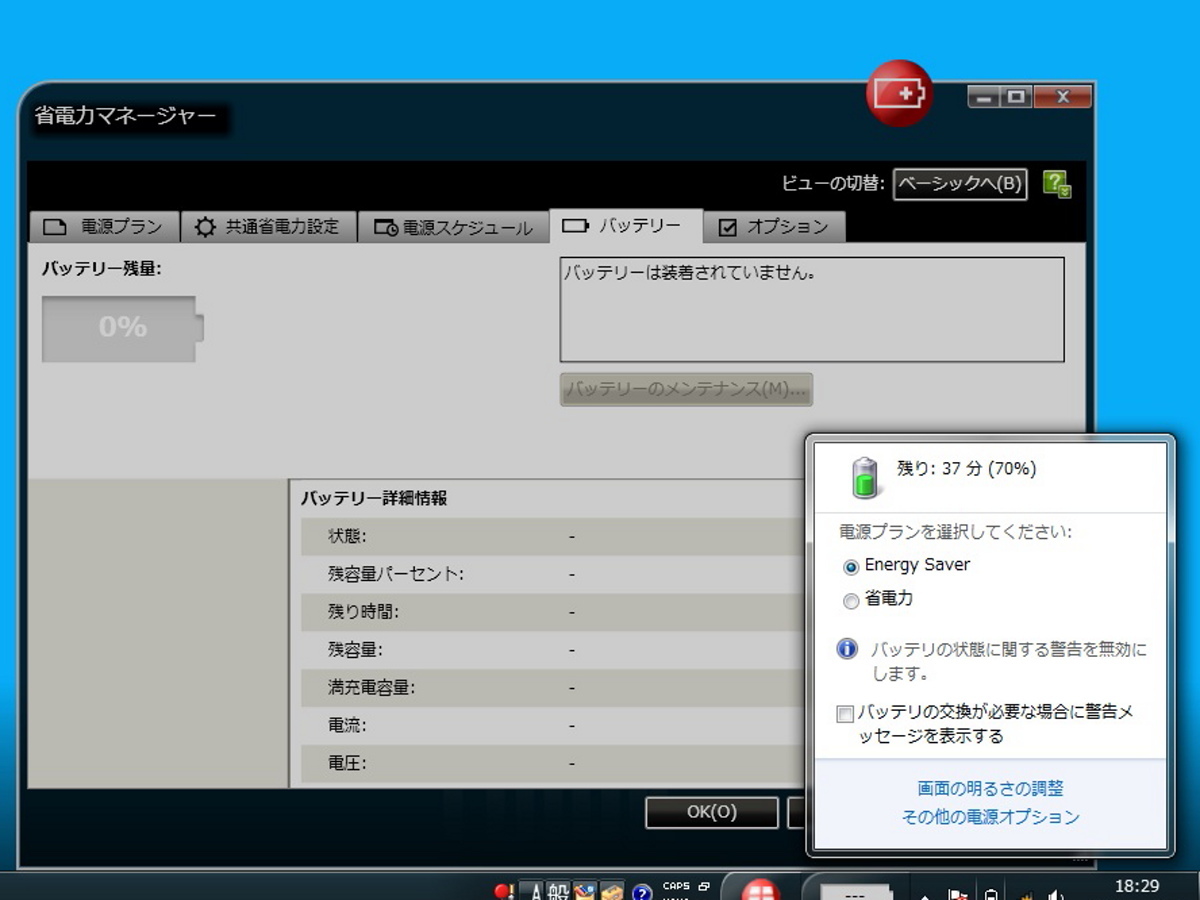Viewport: 1200px width, 900px height.
Task: Select the Energy Saver power plan
Action: [851, 567]
